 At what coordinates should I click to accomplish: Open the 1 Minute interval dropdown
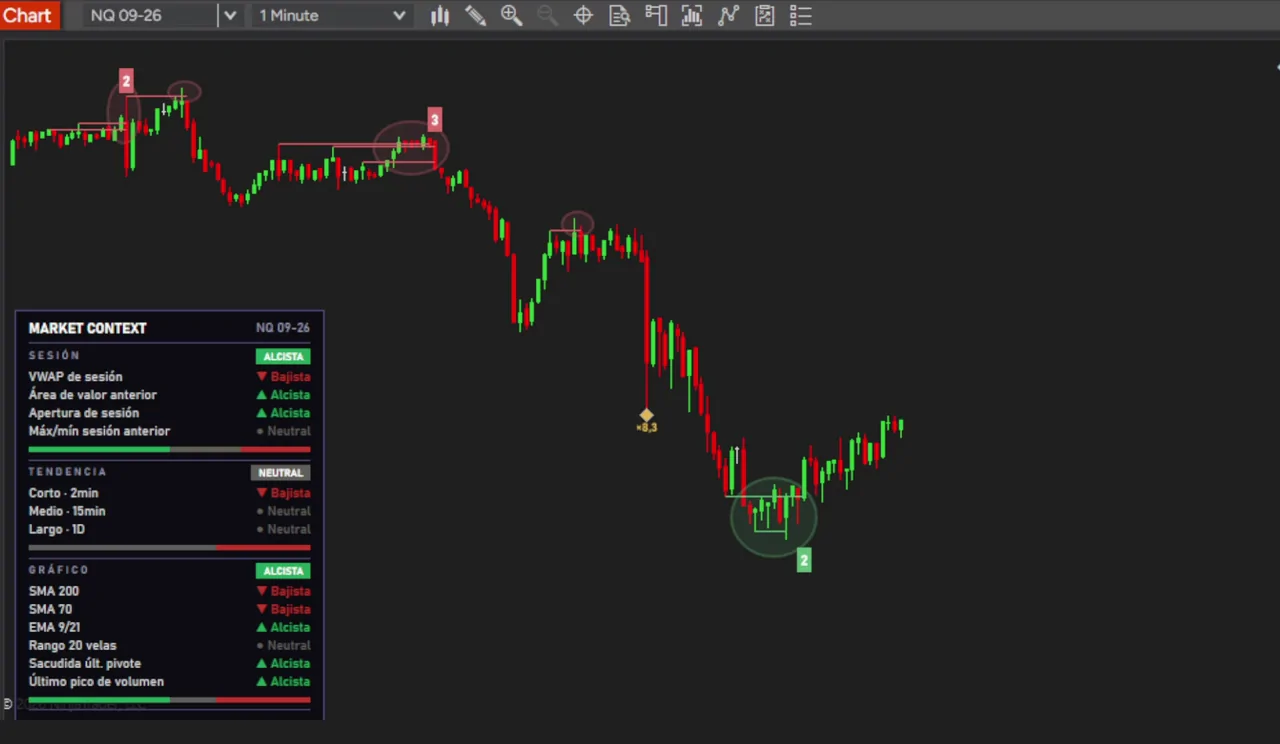(332, 16)
